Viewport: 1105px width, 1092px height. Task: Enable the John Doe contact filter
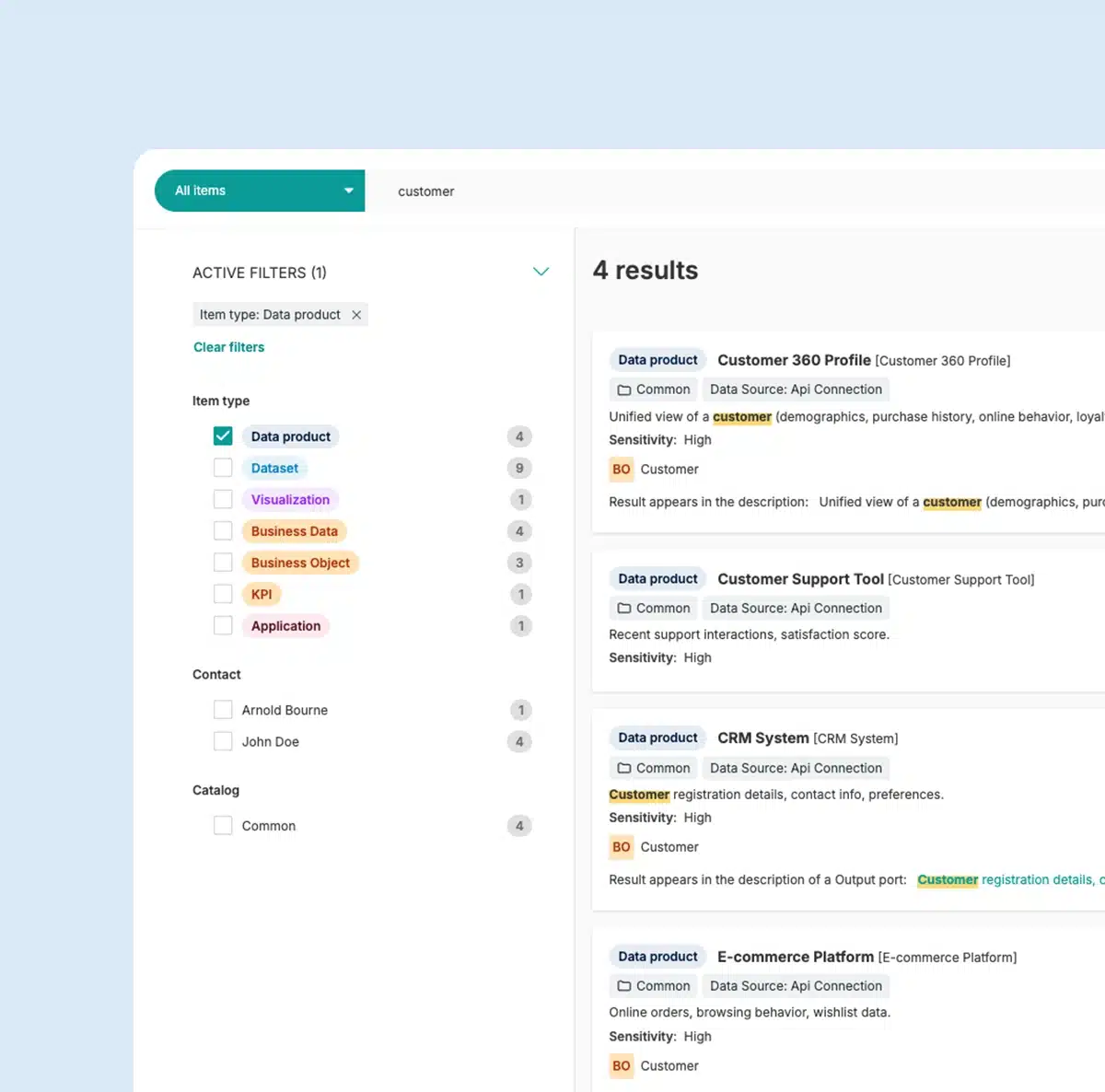click(222, 741)
